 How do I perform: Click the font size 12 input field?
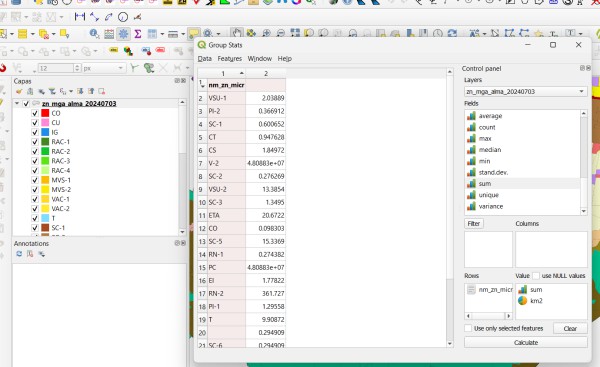56,68
